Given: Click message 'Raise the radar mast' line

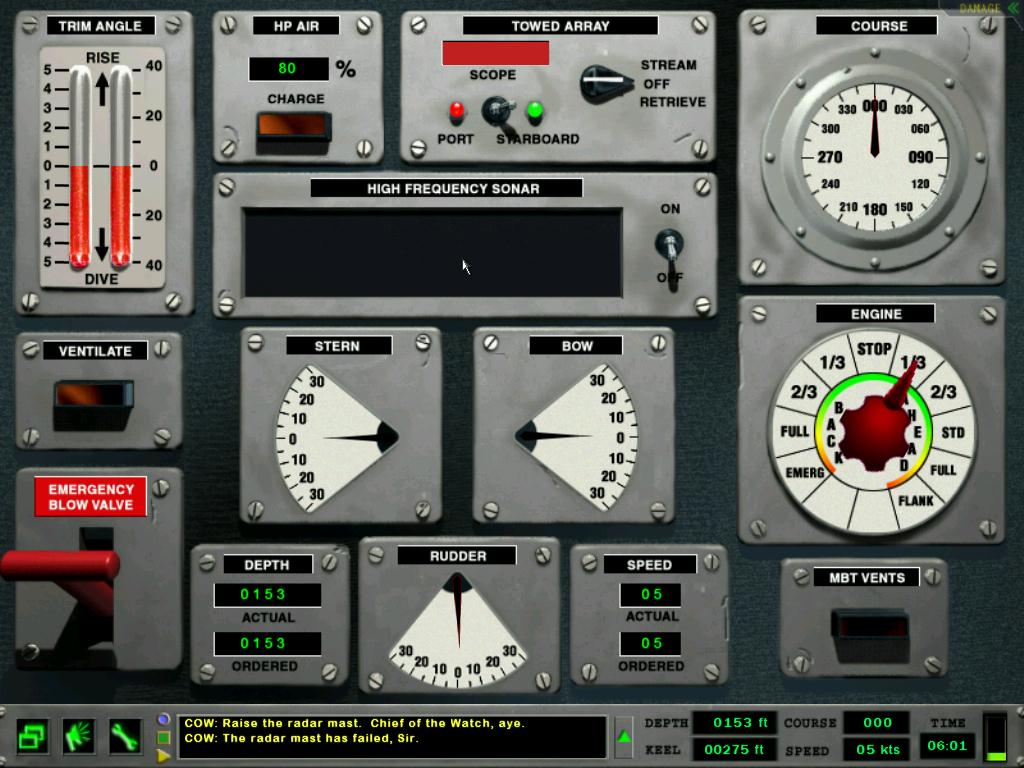Looking at the screenshot, I should pos(355,723).
